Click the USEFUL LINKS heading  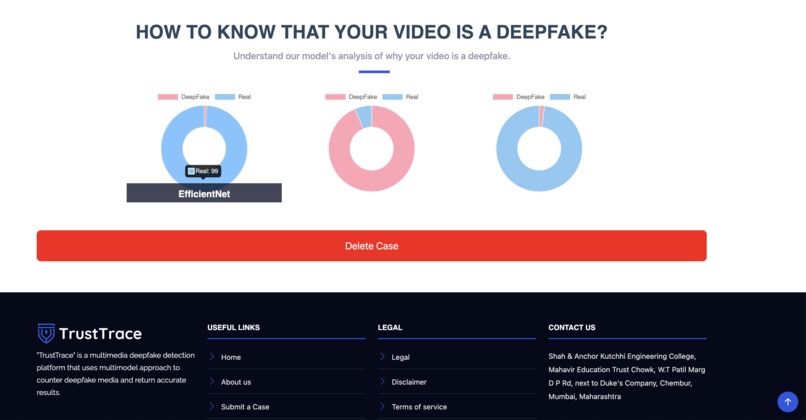[x=233, y=327]
